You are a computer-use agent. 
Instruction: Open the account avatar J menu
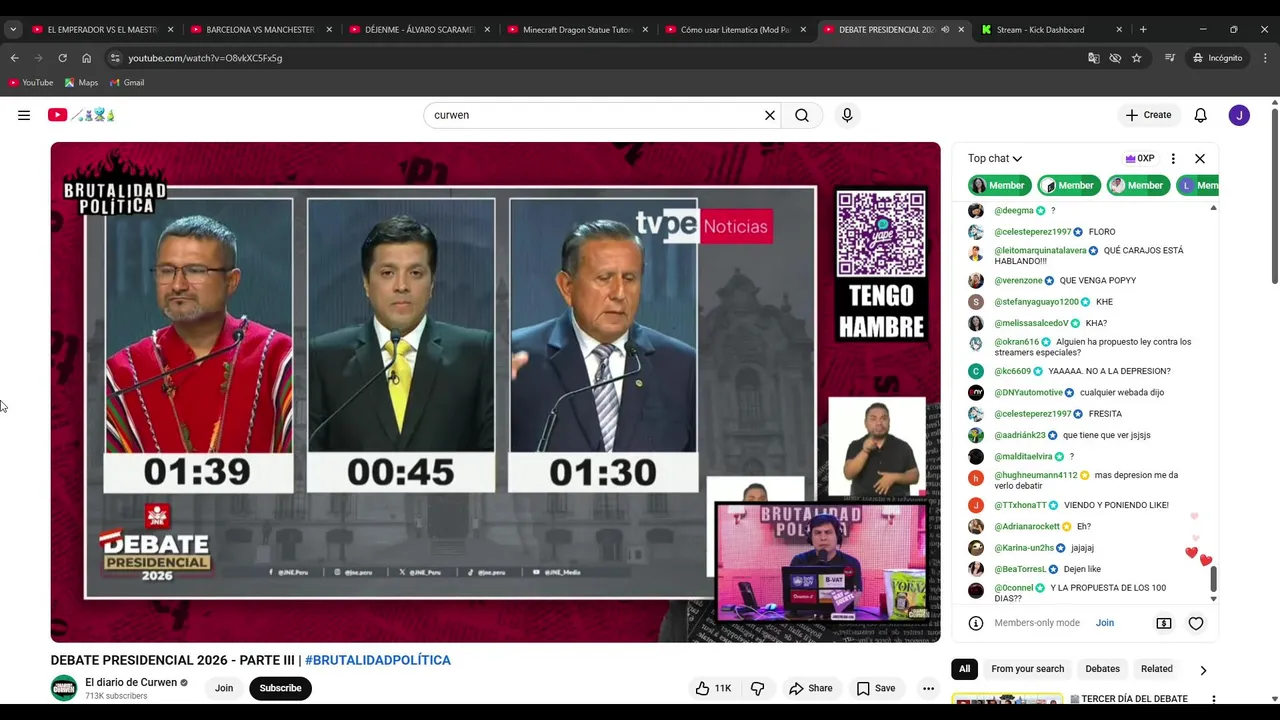[1239, 115]
